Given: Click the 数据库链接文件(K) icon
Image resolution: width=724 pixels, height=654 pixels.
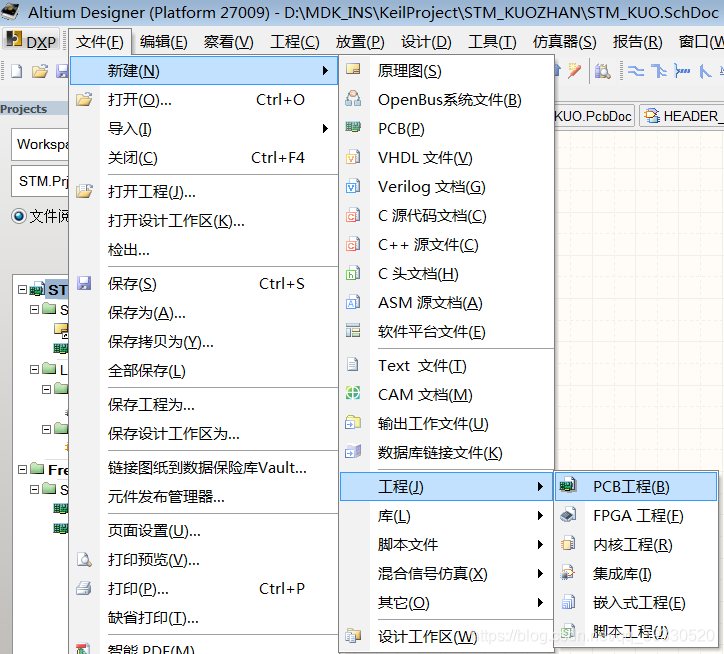Looking at the screenshot, I should [x=353, y=451].
